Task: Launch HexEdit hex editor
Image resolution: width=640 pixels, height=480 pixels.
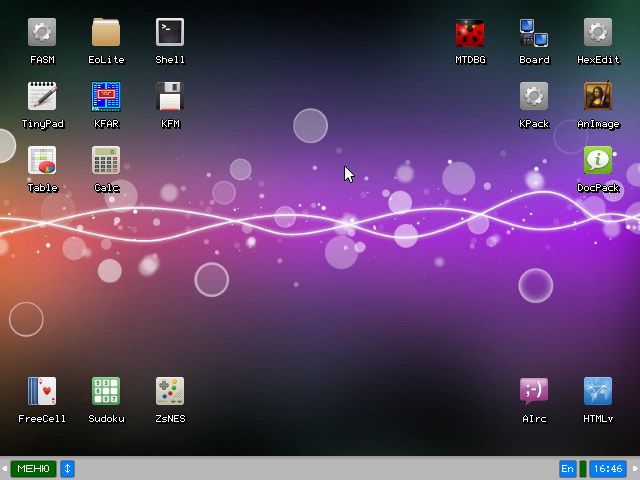Action: click(598, 33)
